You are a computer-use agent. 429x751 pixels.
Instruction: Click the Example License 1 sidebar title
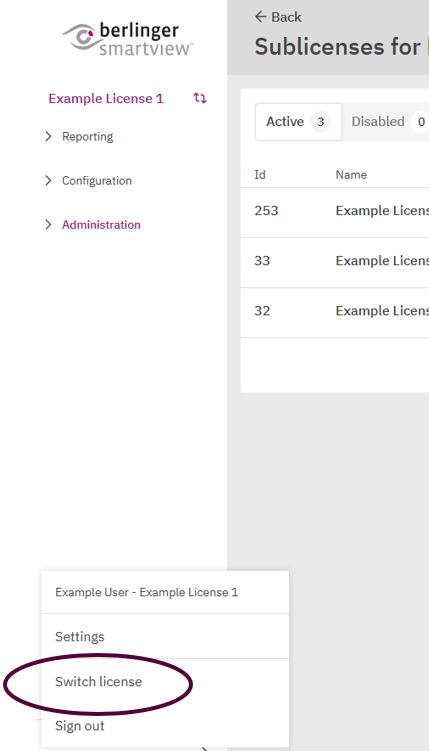point(106,99)
